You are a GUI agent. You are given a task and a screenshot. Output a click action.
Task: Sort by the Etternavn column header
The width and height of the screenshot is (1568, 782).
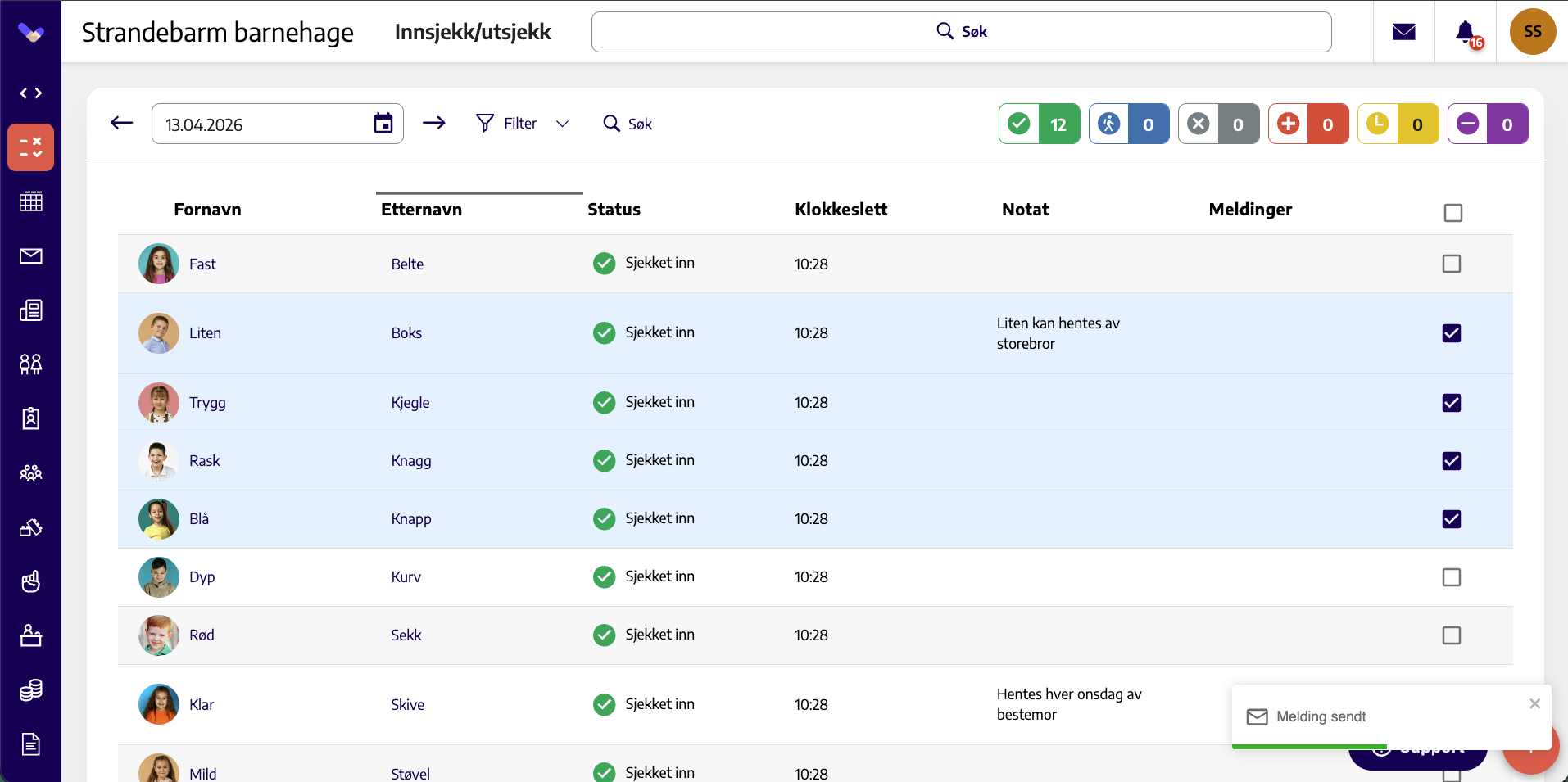pyautogui.click(x=421, y=210)
